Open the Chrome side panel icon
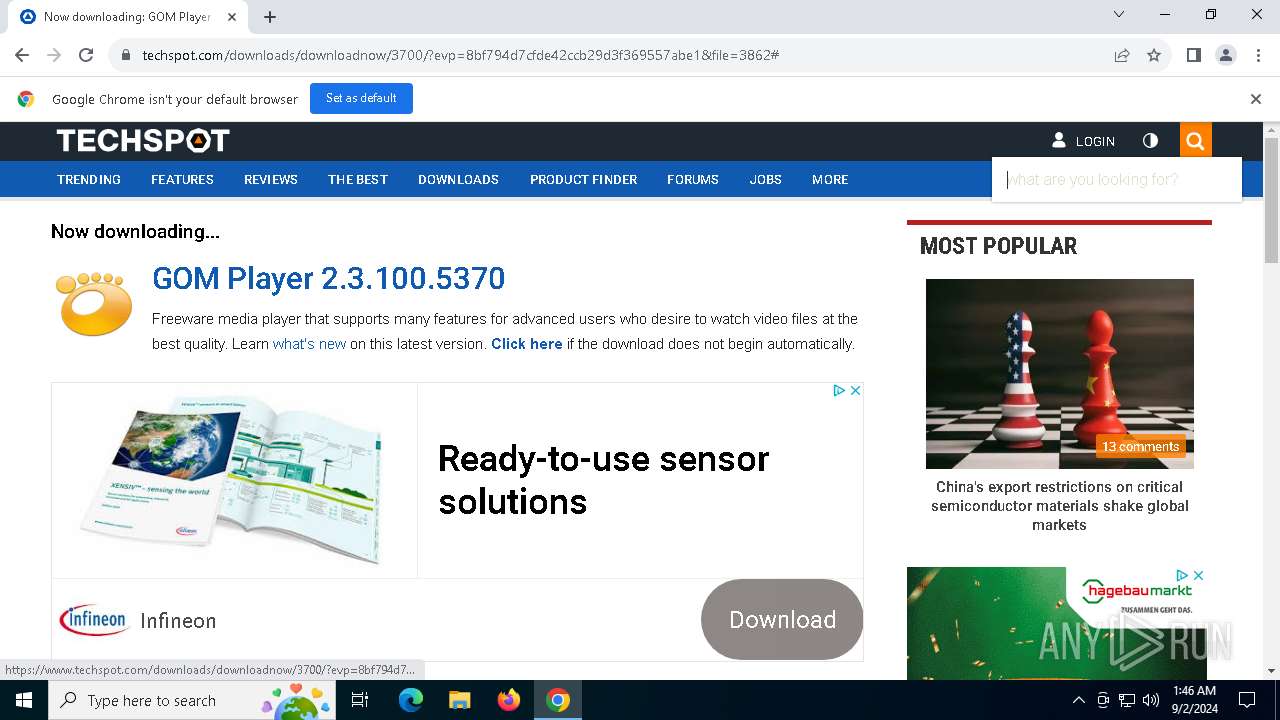Screen dimensions: 1280x720 click(1194, 55)
